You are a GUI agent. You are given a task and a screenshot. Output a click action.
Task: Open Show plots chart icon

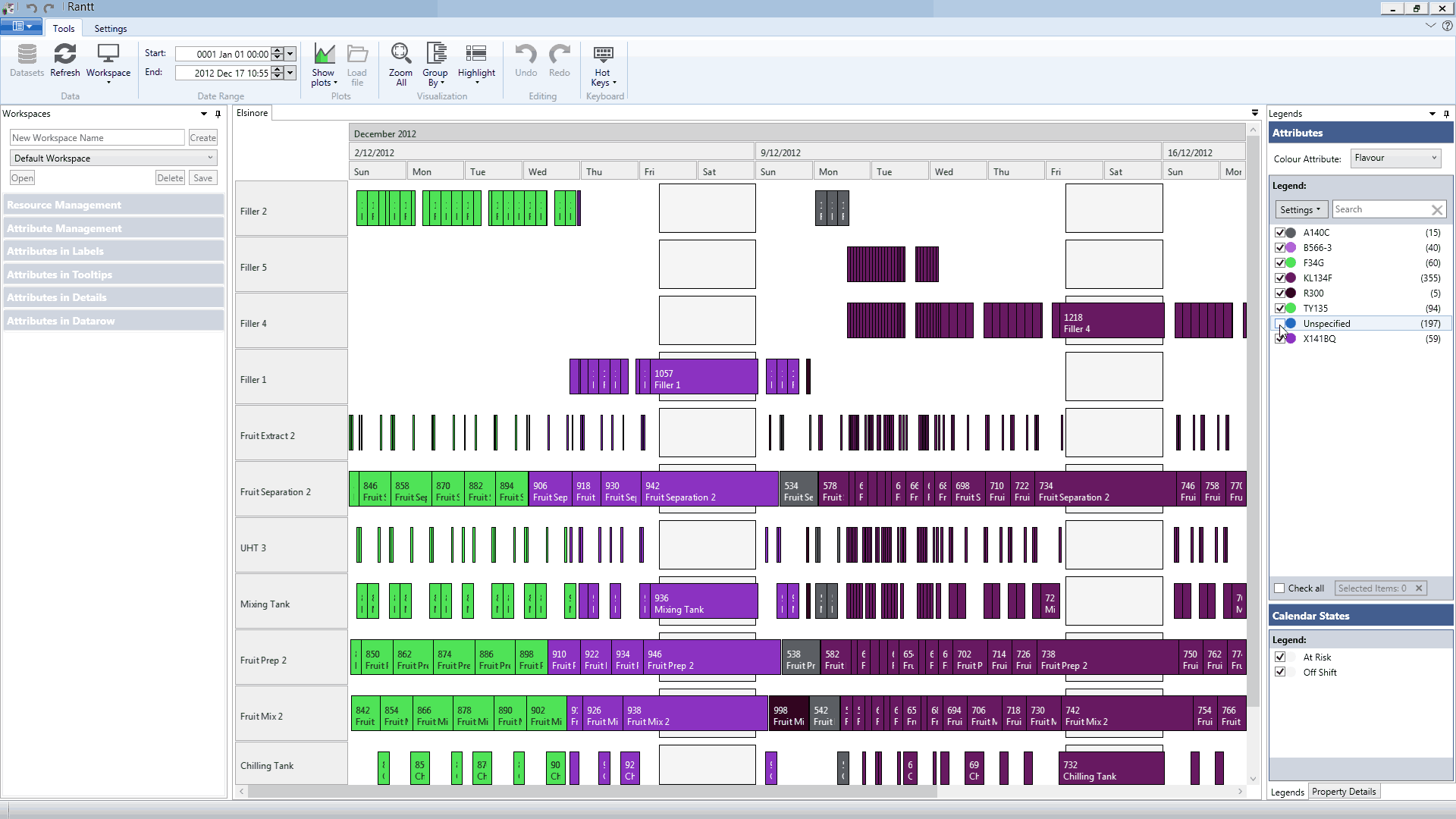[x=324, y=55]
